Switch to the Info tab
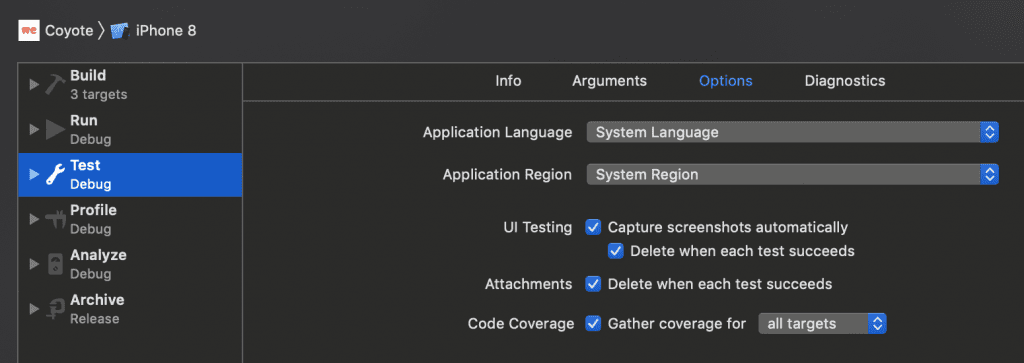Image resolution: width=1024 pixels, height=363 pixels. click(508, 81)
